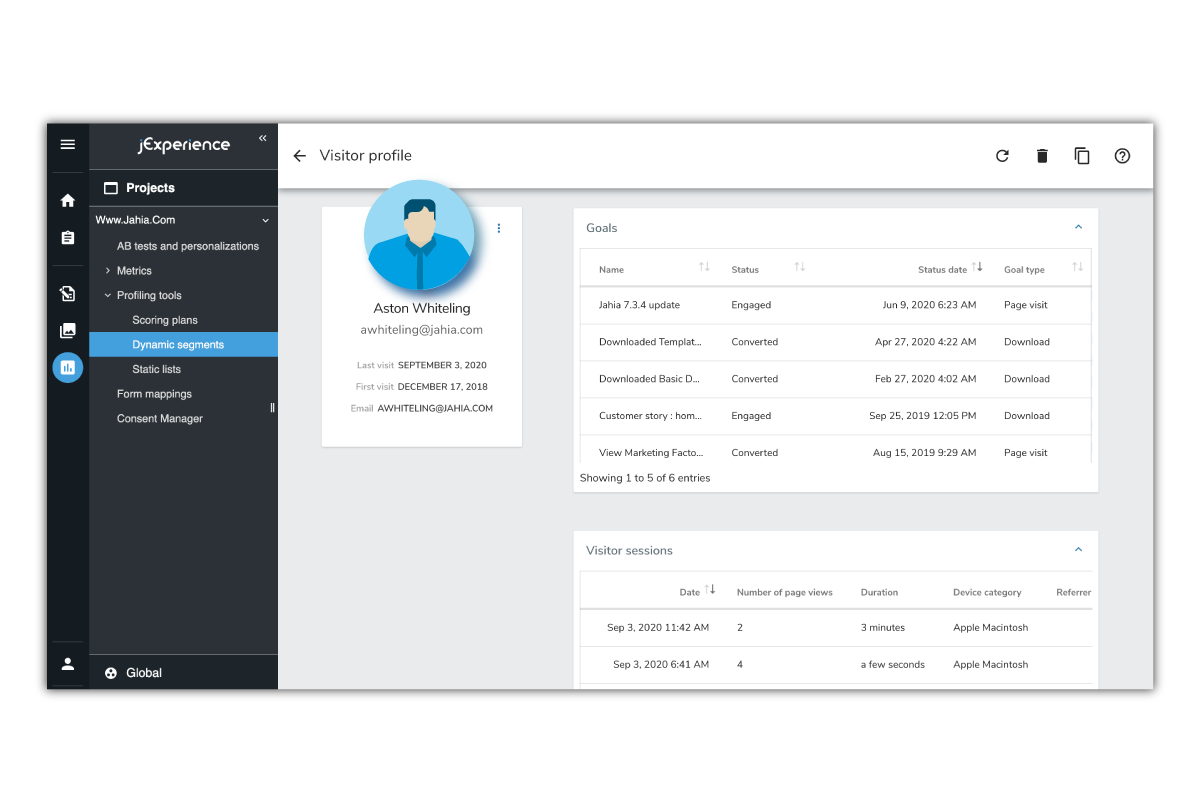Click the Duration column header

tap(880, 593)
